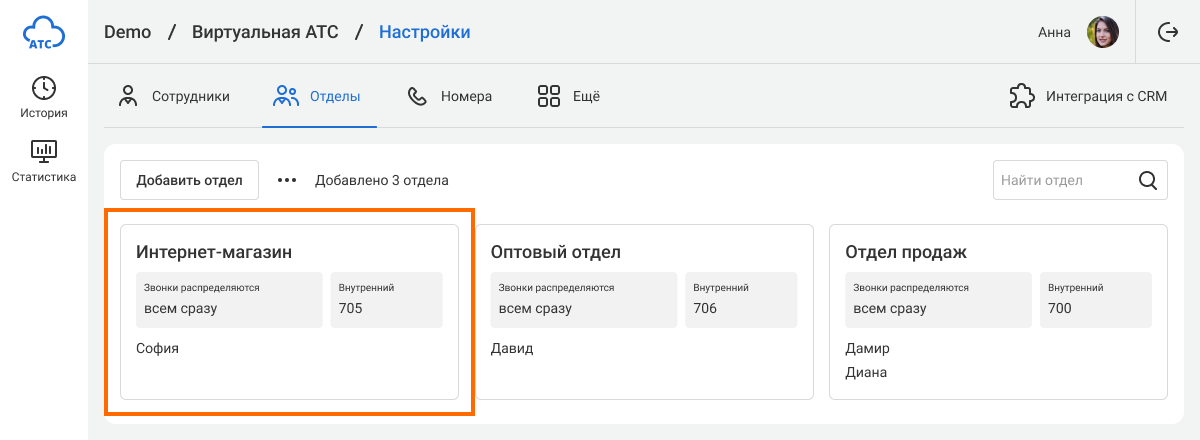Image resolution: width=1200 pixels, height=440 pixels.
Task: Select the Отделы tab
Action: coord(318,97)
